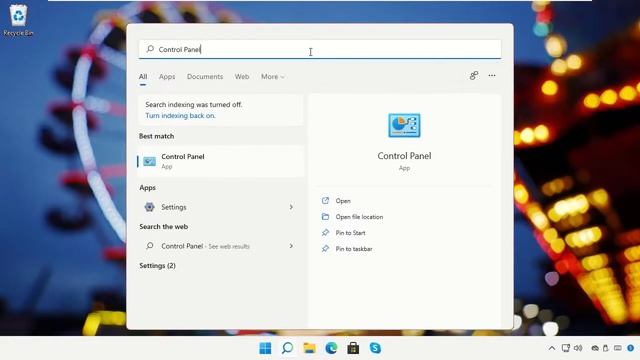Viewport: 640px width, 360px height.
Task: Click the large Control Panel app icon
Action: (x=404, y=125)
